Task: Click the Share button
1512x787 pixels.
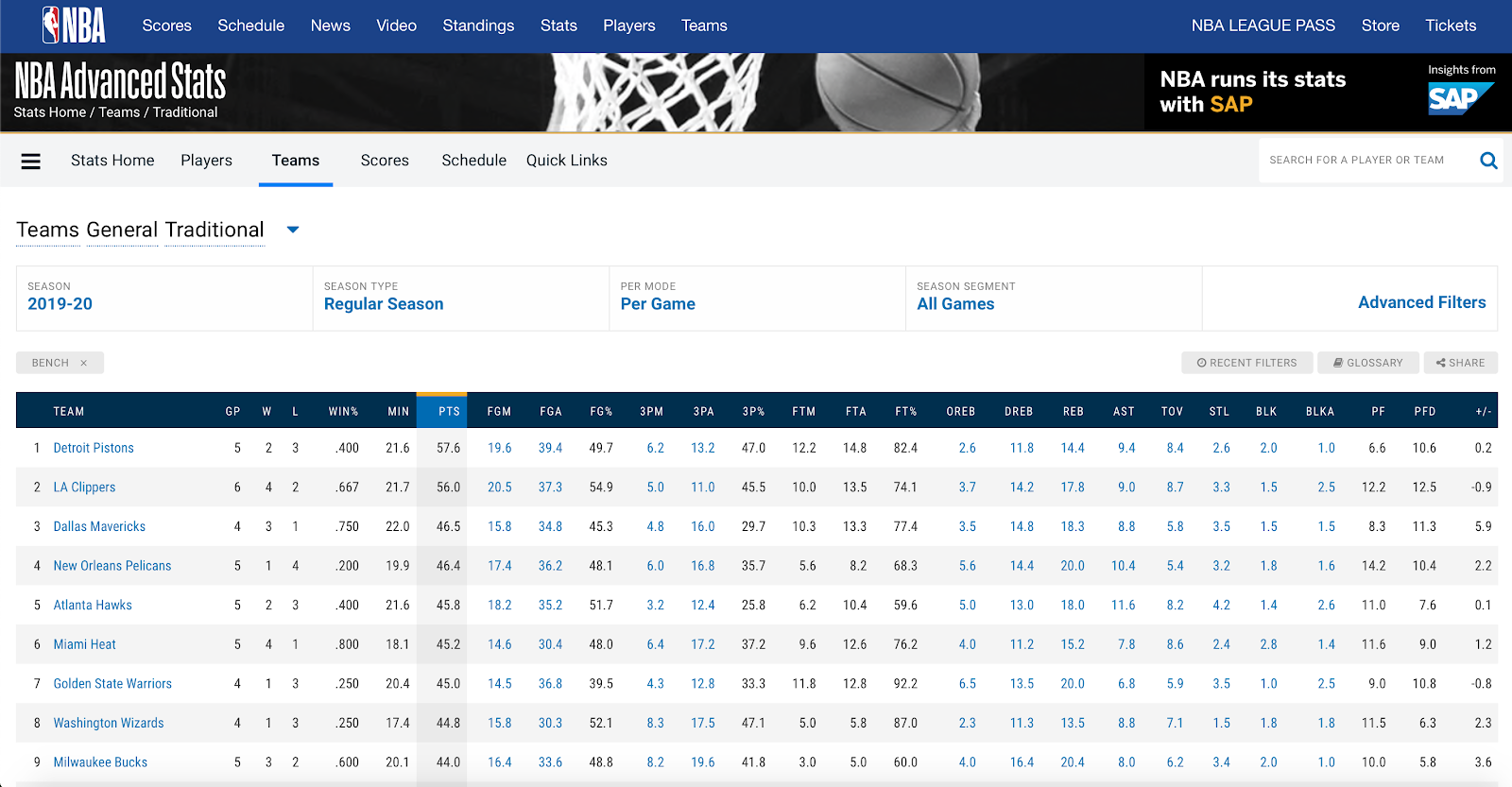Action: (x=1460, y=363)
